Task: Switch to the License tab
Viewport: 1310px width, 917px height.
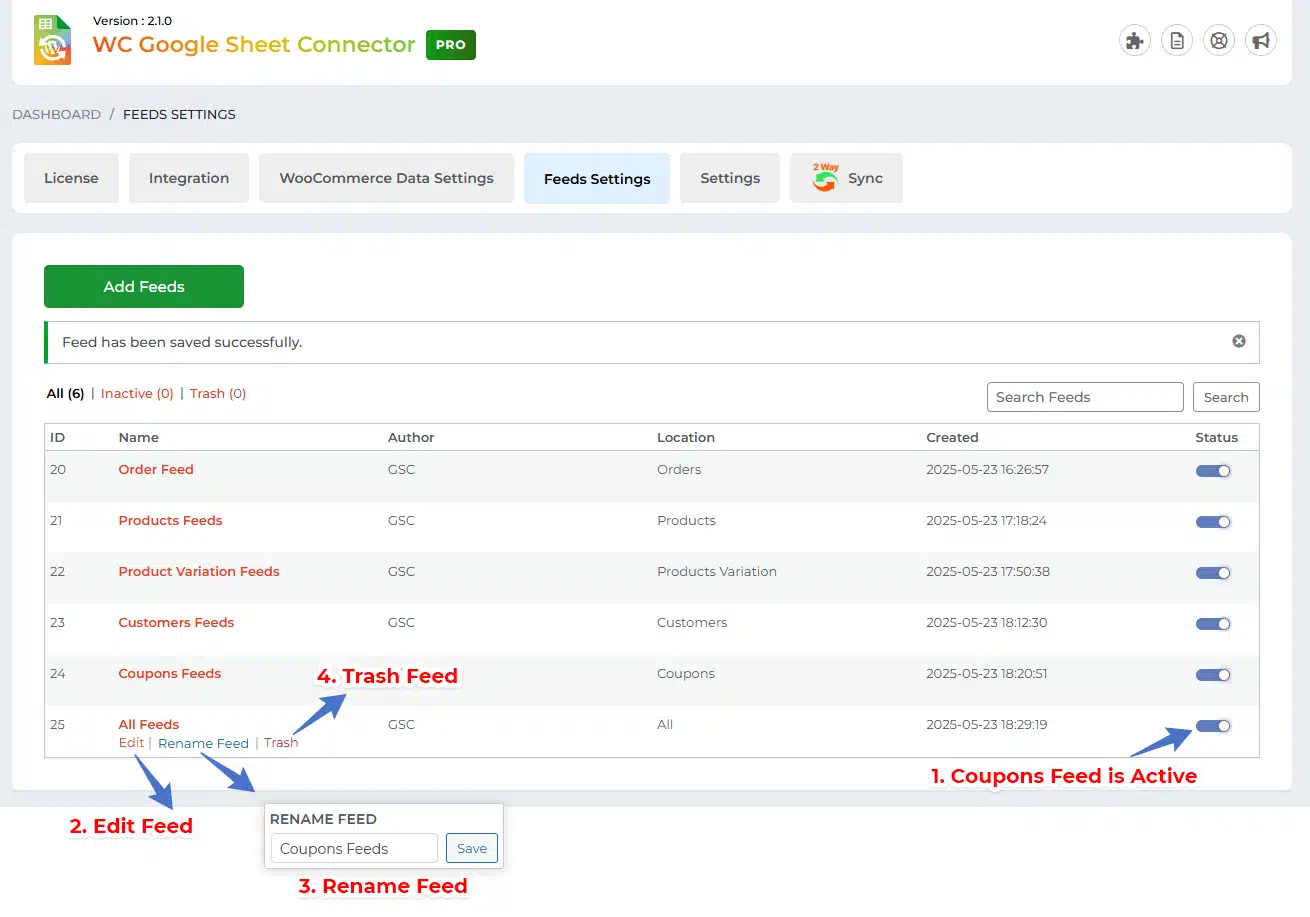Action: pos(71,178)
